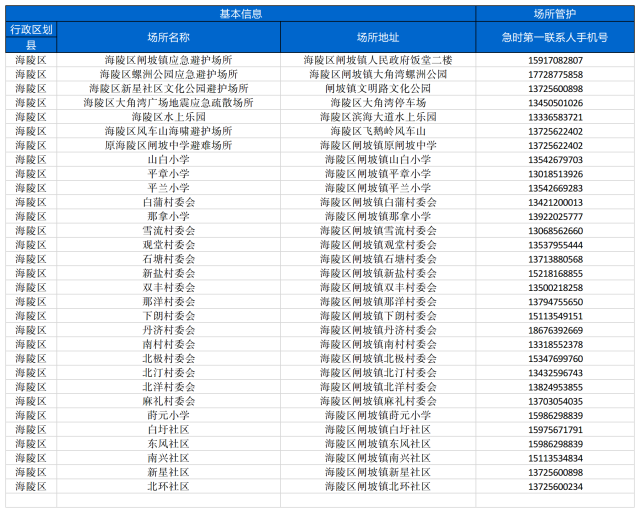
Task: Click the address cell 闸坡镇文明路文化公园
Action: click(378, 88)
